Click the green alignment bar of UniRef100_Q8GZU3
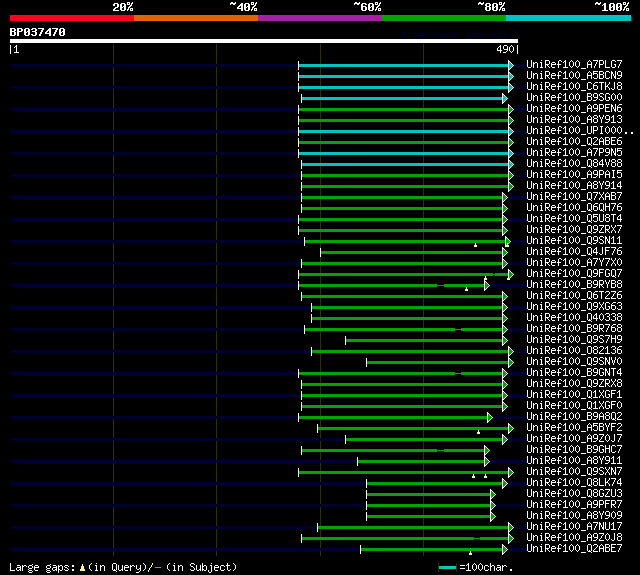The height and width of the screenshot is (575, 640). (x=431, y=495)
